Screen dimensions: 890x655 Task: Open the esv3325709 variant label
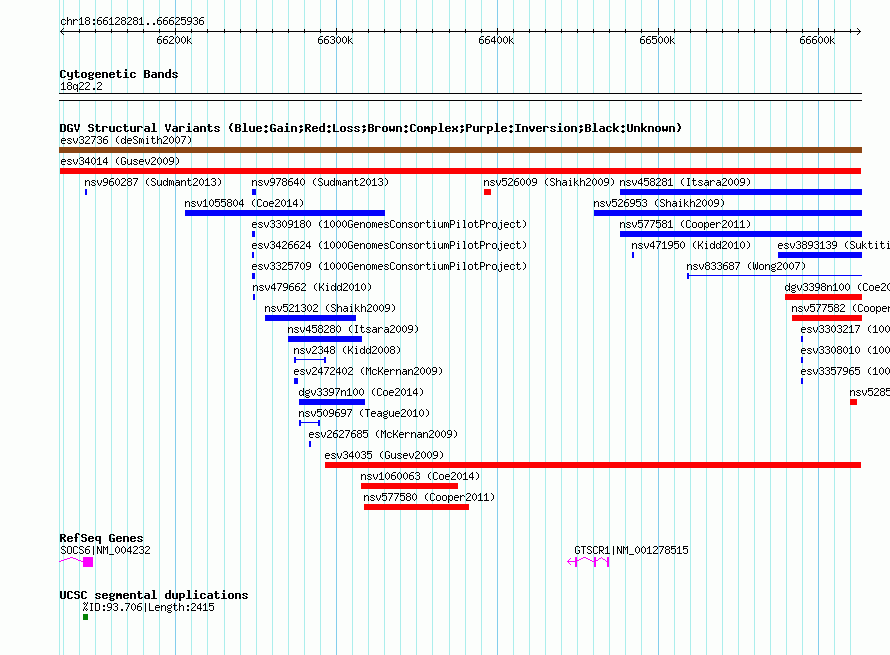pyautogui.click(x=389, y=266)
